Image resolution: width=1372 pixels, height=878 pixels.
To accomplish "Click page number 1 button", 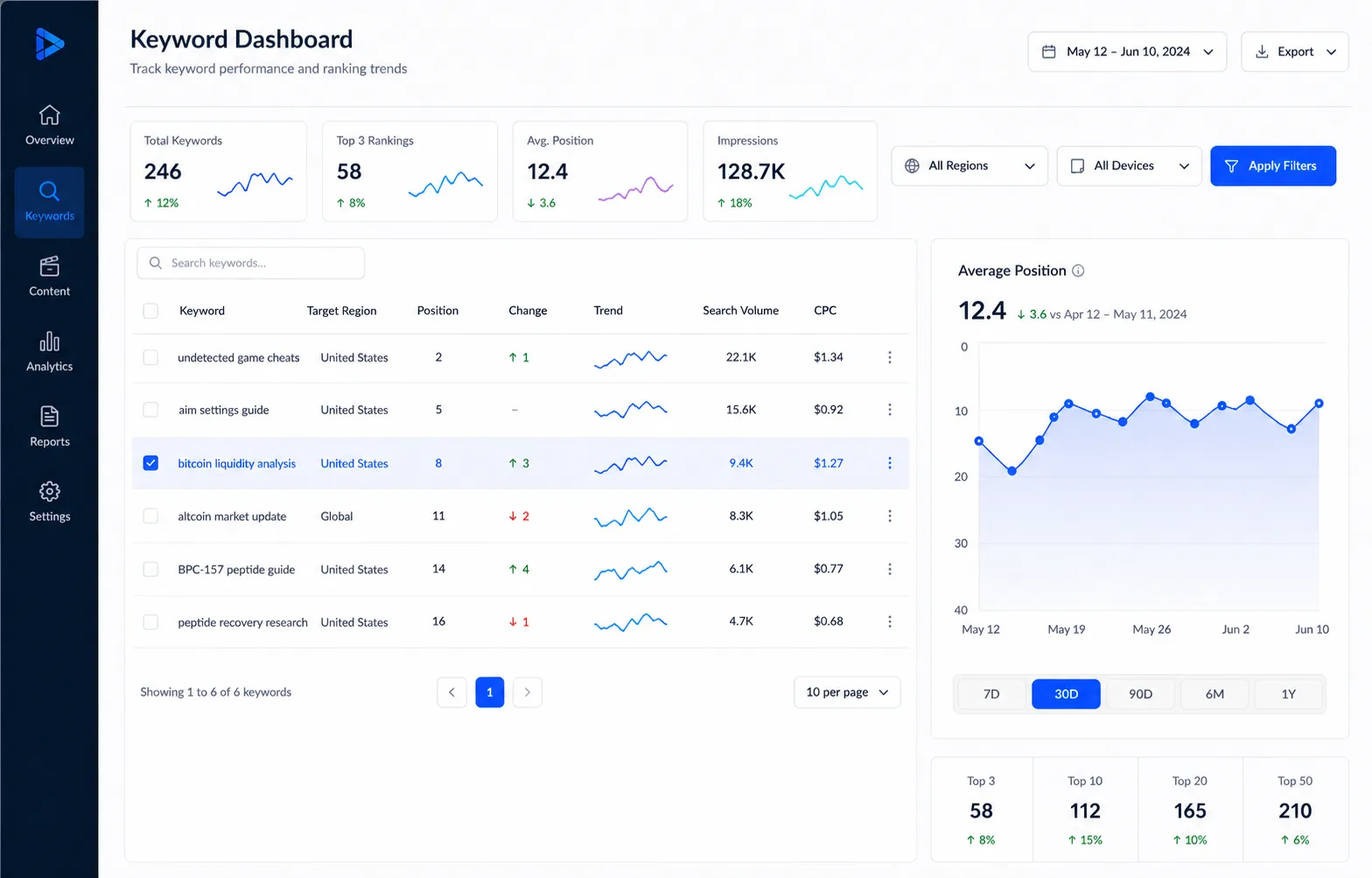I will 490,692.
